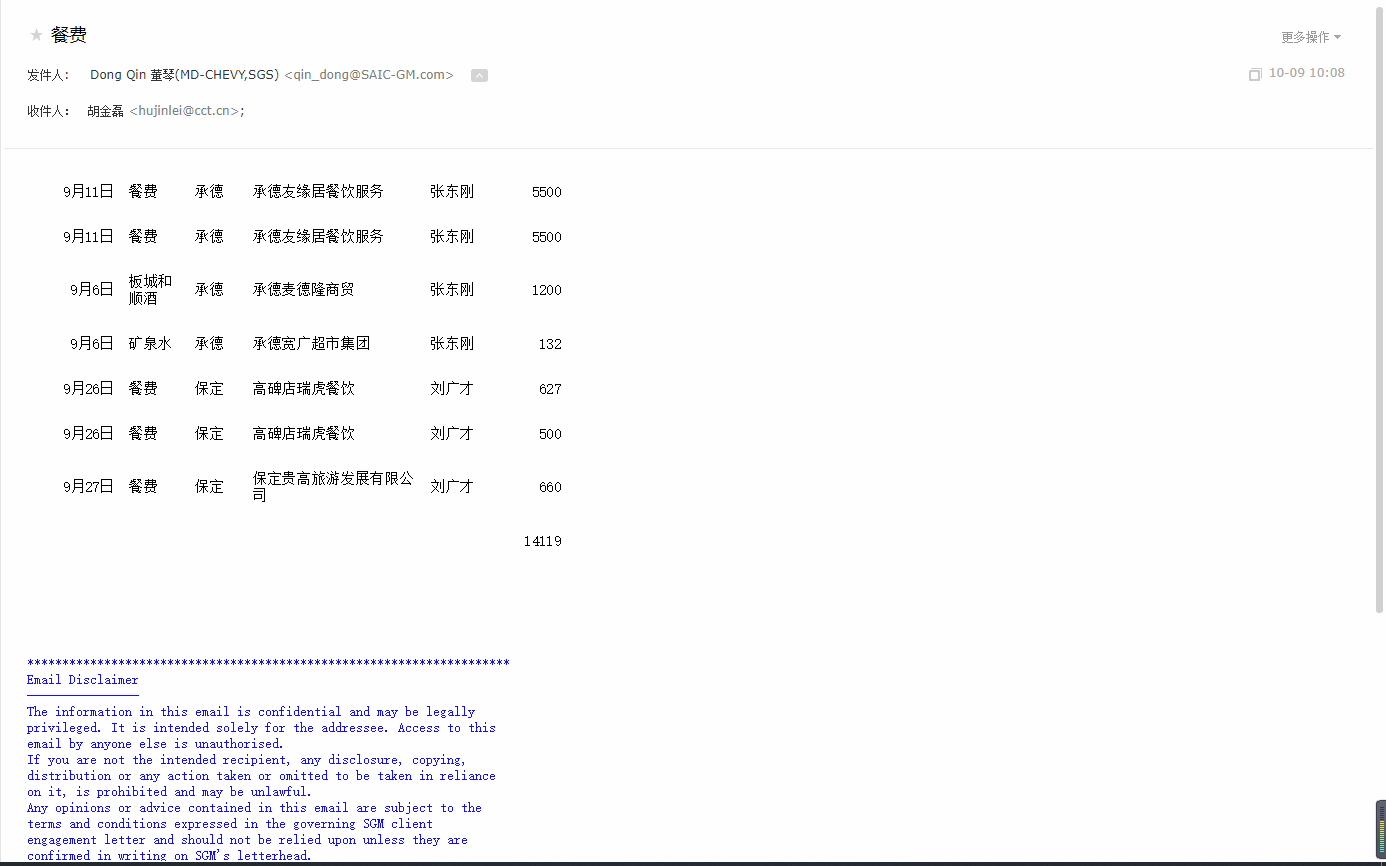
Task: Click the open-in-new-window icon beside the date
Action: [1255, 74]
